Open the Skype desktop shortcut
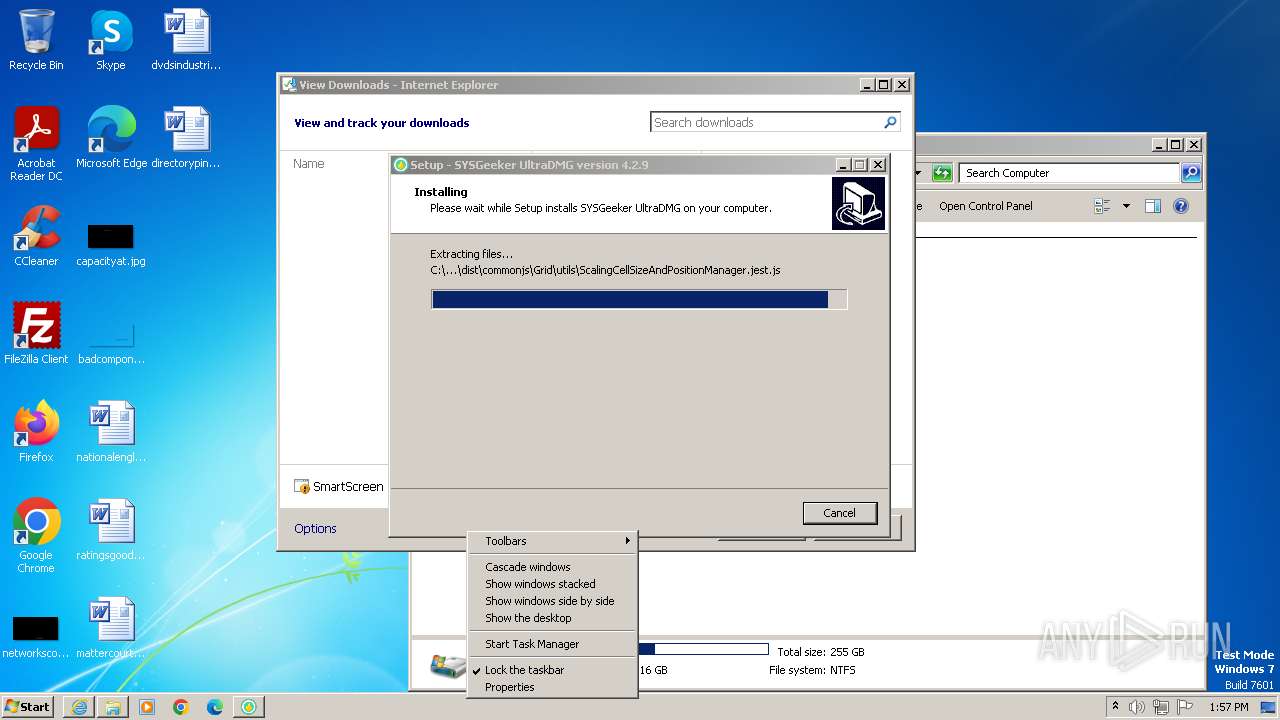The height and width of the screenshot is (720, 1280). 110,40
